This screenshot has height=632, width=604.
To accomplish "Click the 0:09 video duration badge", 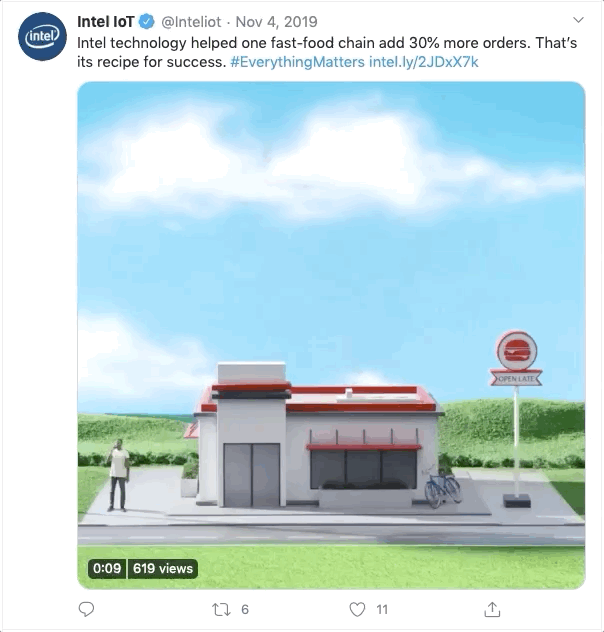I will pos(107,568).
